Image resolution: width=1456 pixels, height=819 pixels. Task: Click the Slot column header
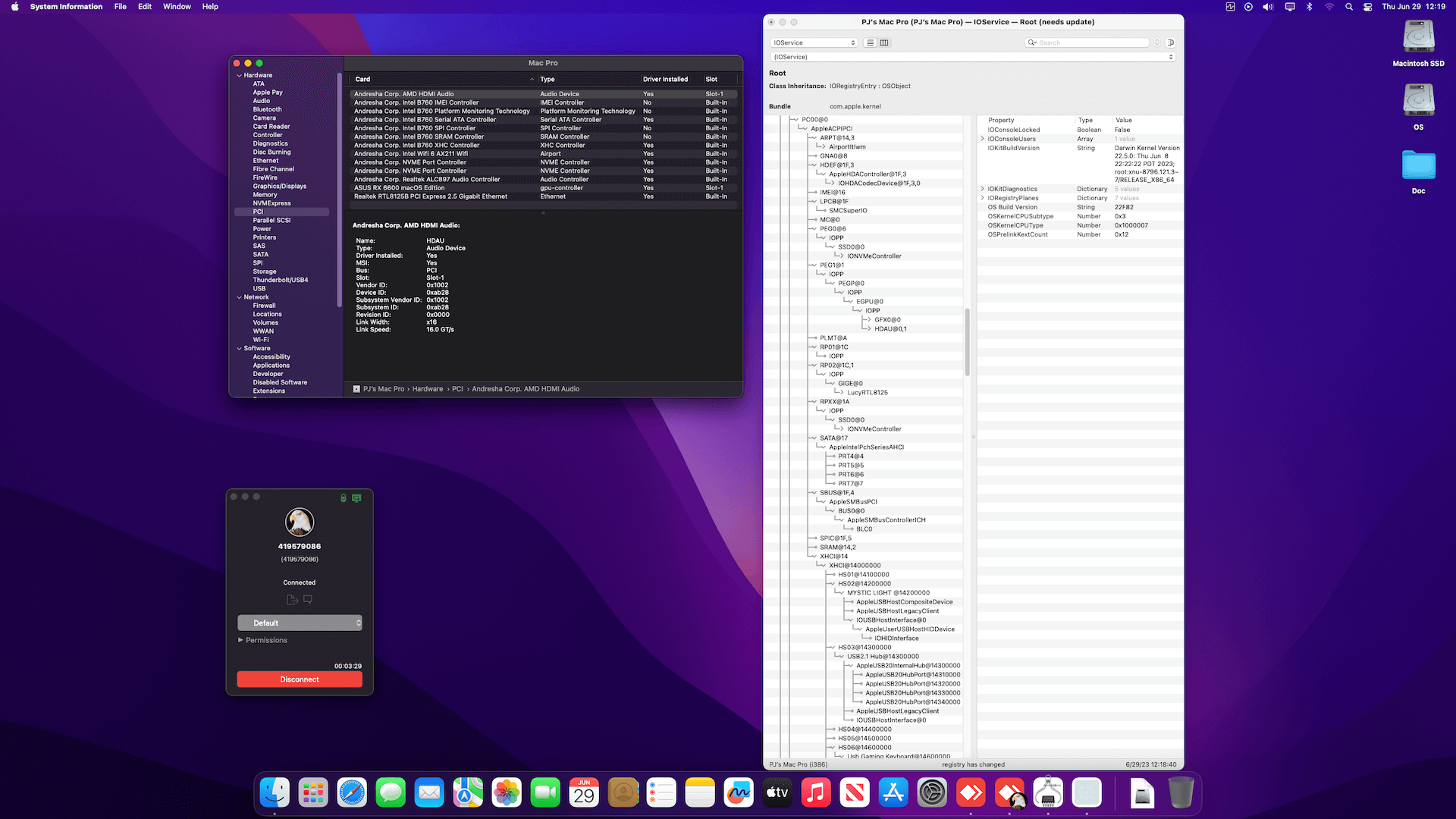click(x=720, y=79)
